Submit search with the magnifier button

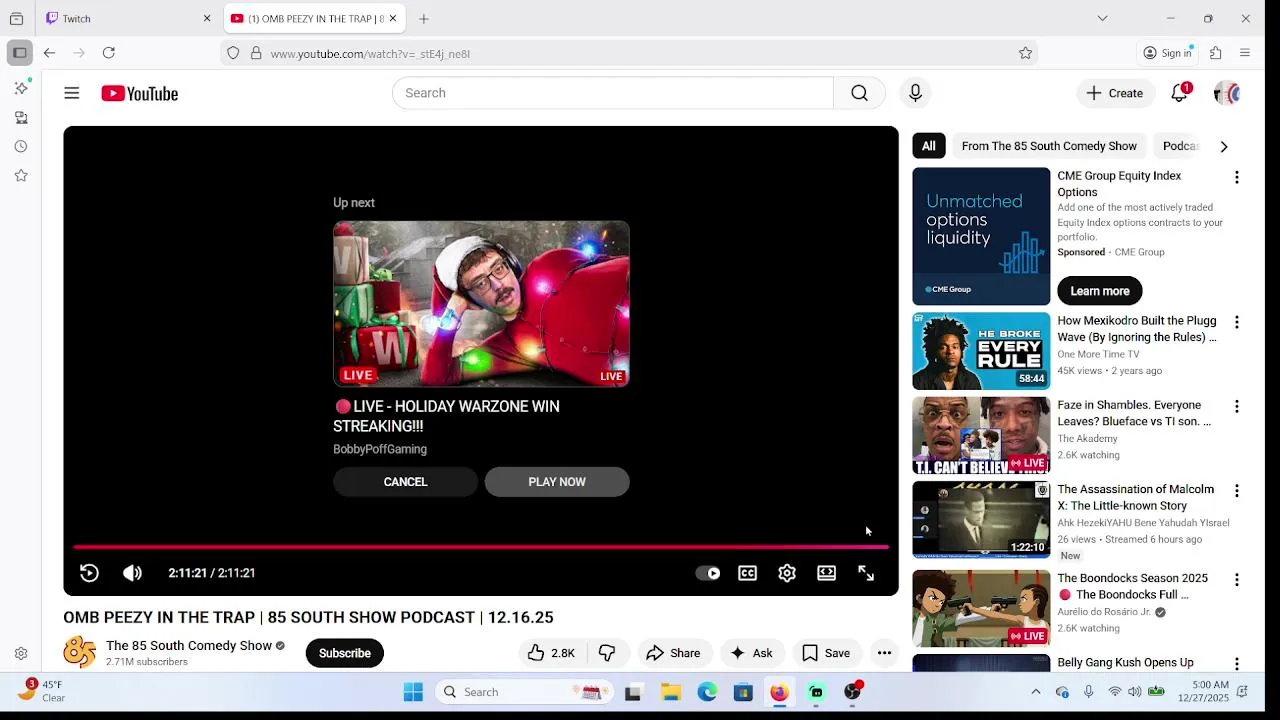click(859, 93)
